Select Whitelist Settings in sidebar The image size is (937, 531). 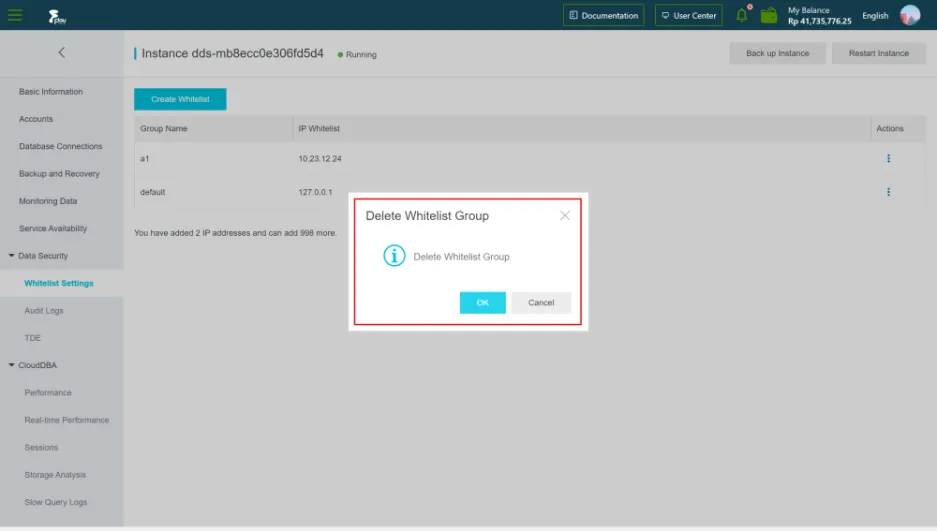[59, 283]
